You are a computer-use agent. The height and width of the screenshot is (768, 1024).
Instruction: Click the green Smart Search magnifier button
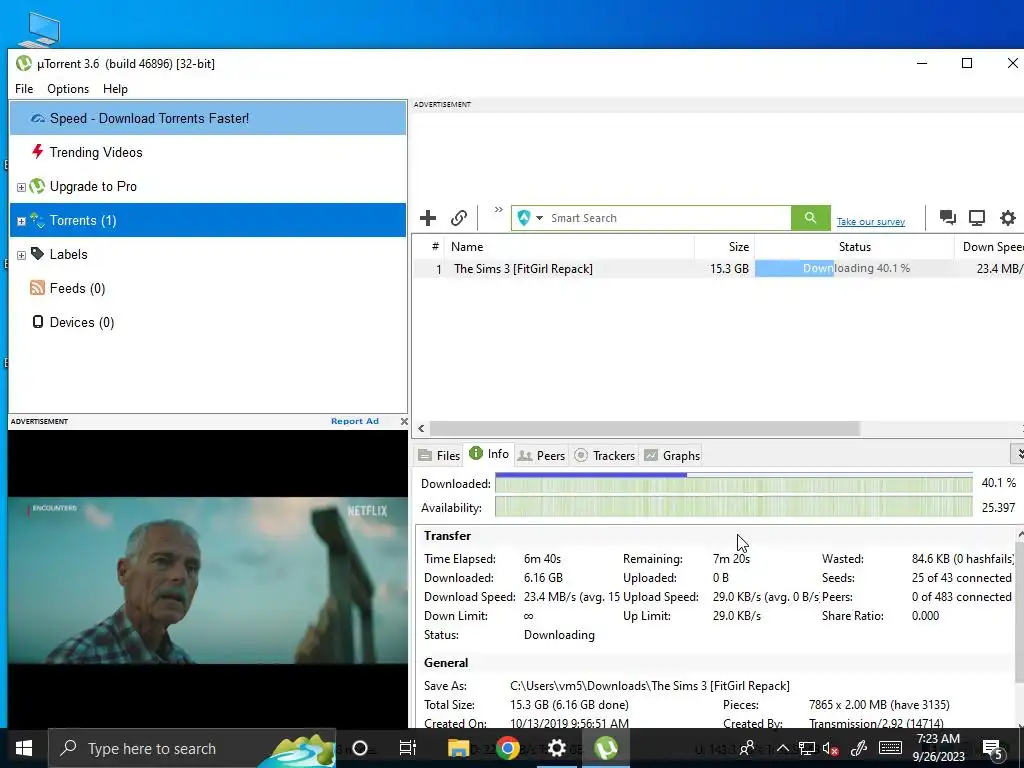[x=810, y=218]
